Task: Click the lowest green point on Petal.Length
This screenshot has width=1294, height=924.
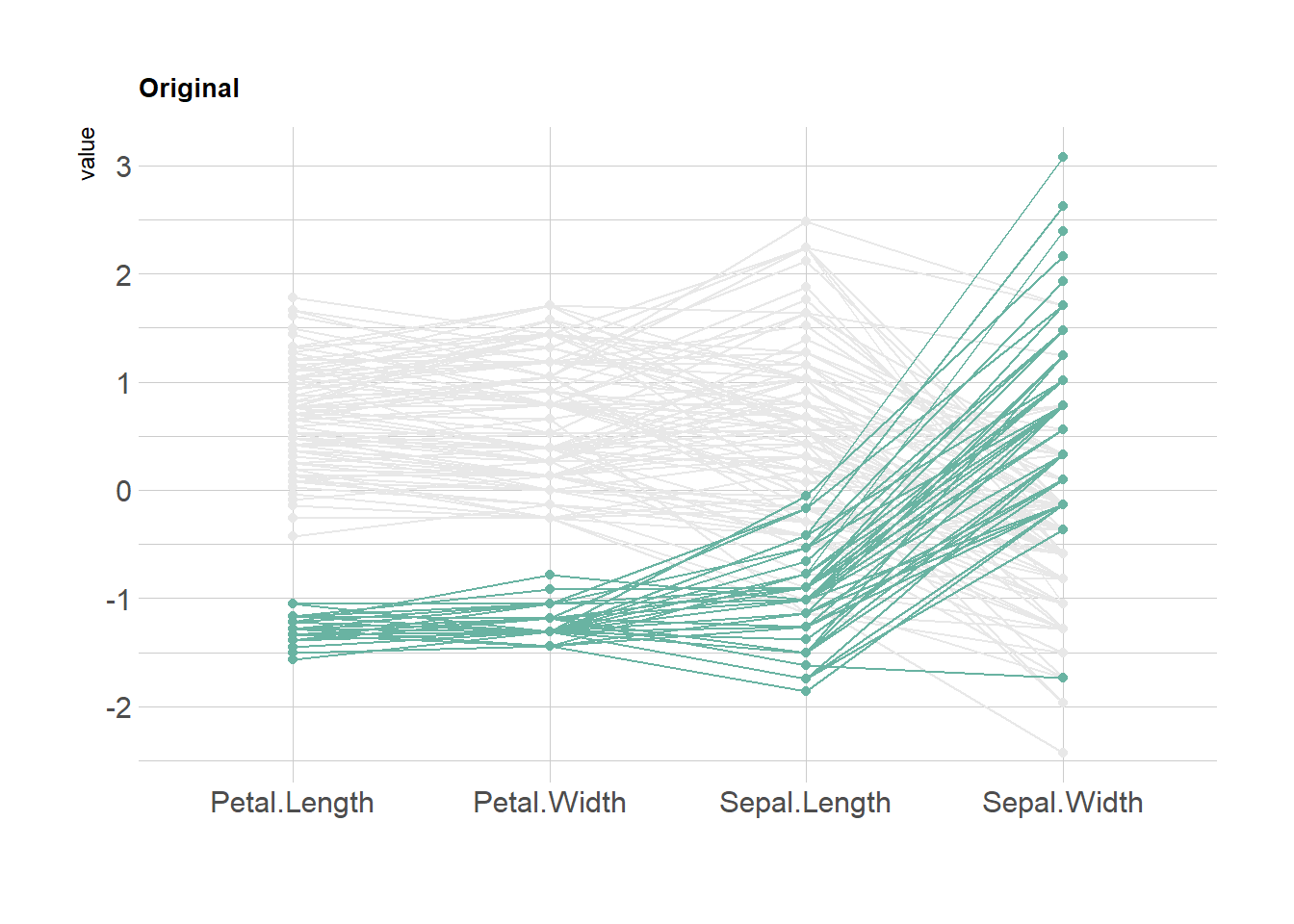Action: 293,659
